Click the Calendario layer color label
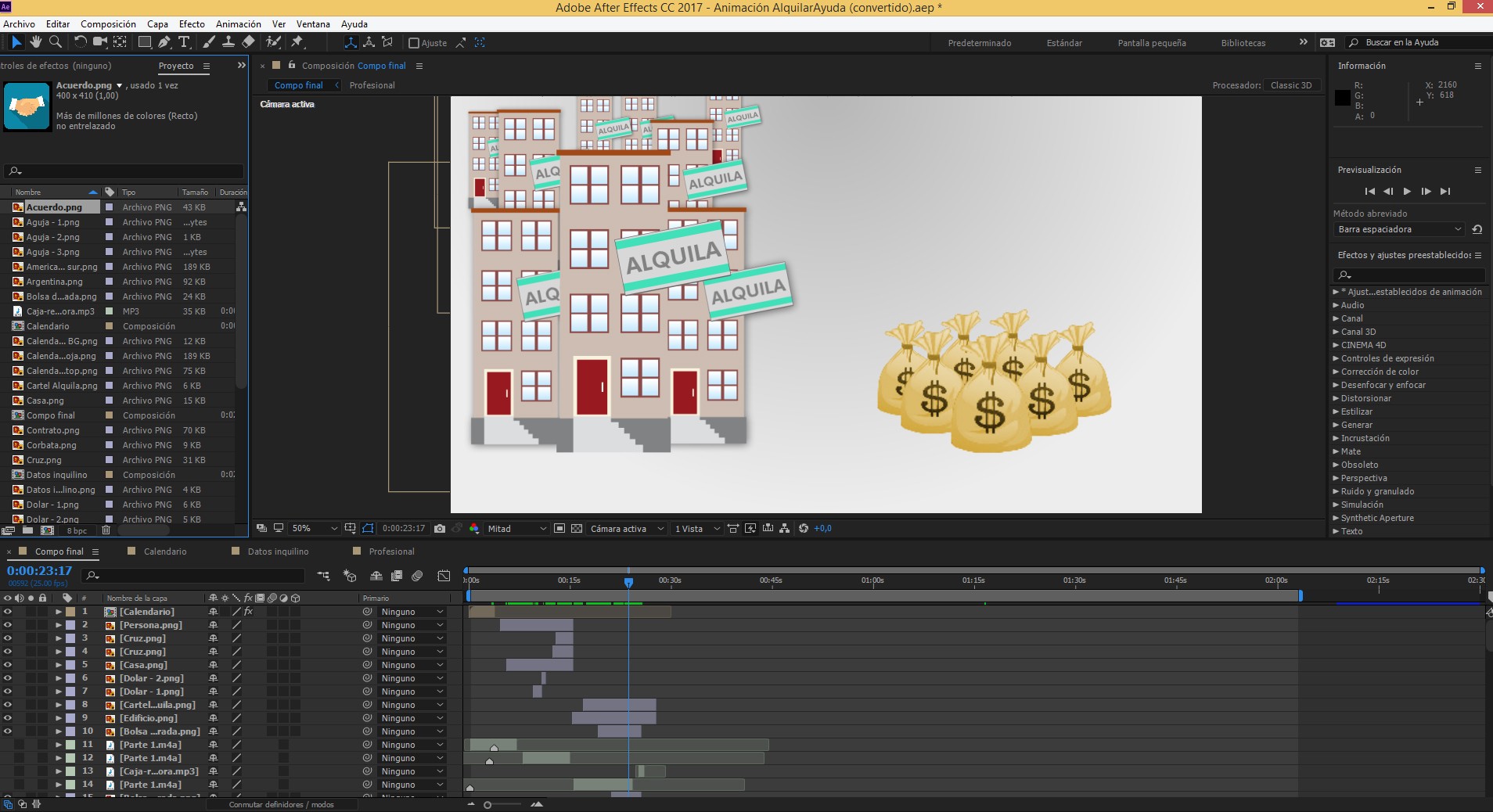Viewport: 1493px width, 812px height. point(70,612)
